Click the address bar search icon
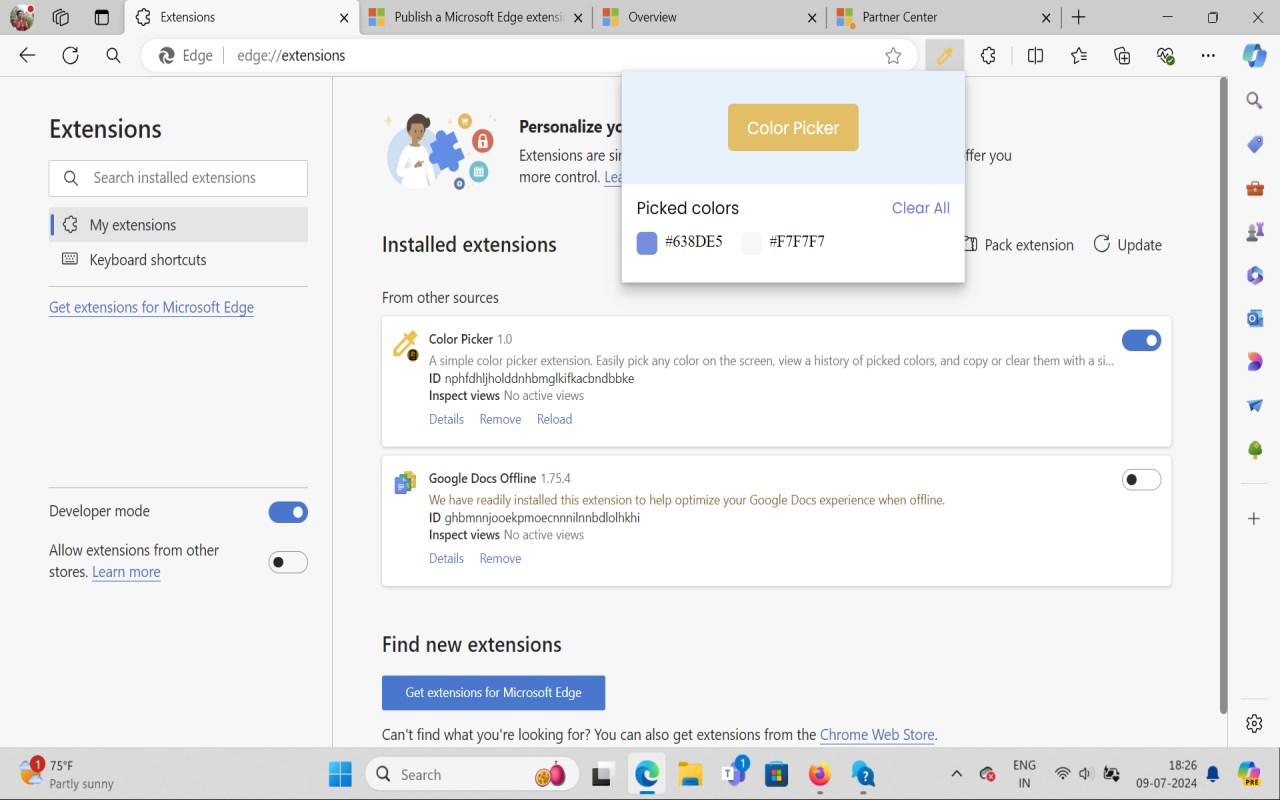Image resolution: width=1280 pixels, height=800 pixels. coord(113,56)
